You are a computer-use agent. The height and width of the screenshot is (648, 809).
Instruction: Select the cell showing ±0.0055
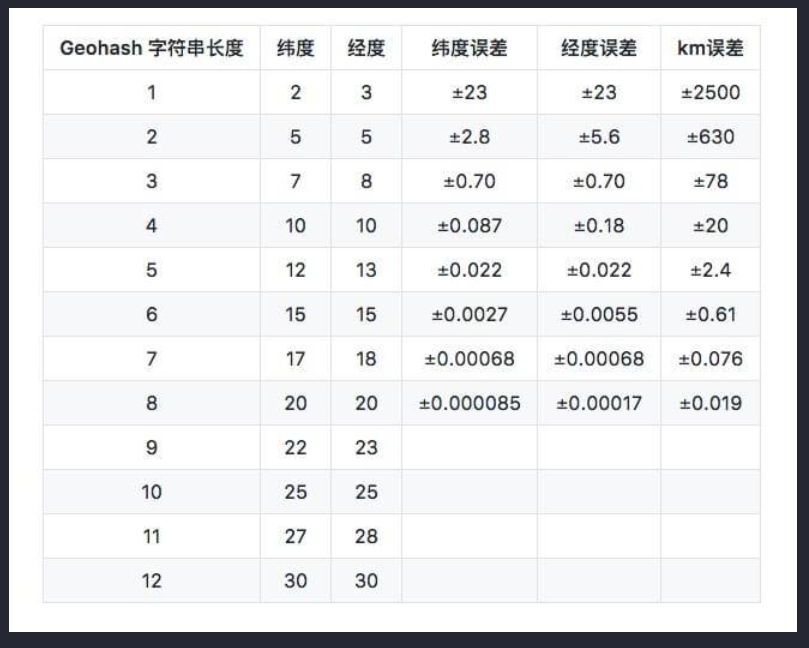[x=598, y=313]
